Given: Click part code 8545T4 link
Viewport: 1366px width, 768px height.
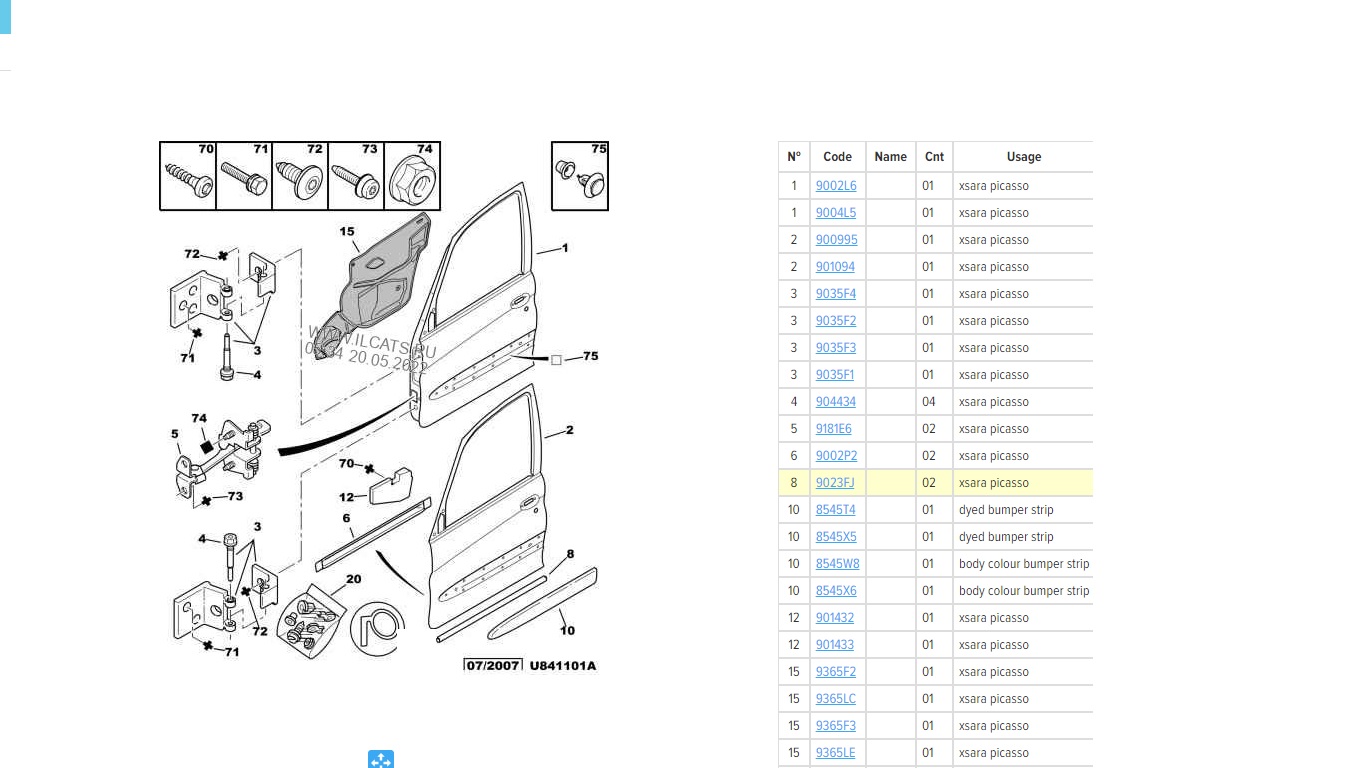Looking at the screenshot, I should pyautogui.click(x=836, y=510).
